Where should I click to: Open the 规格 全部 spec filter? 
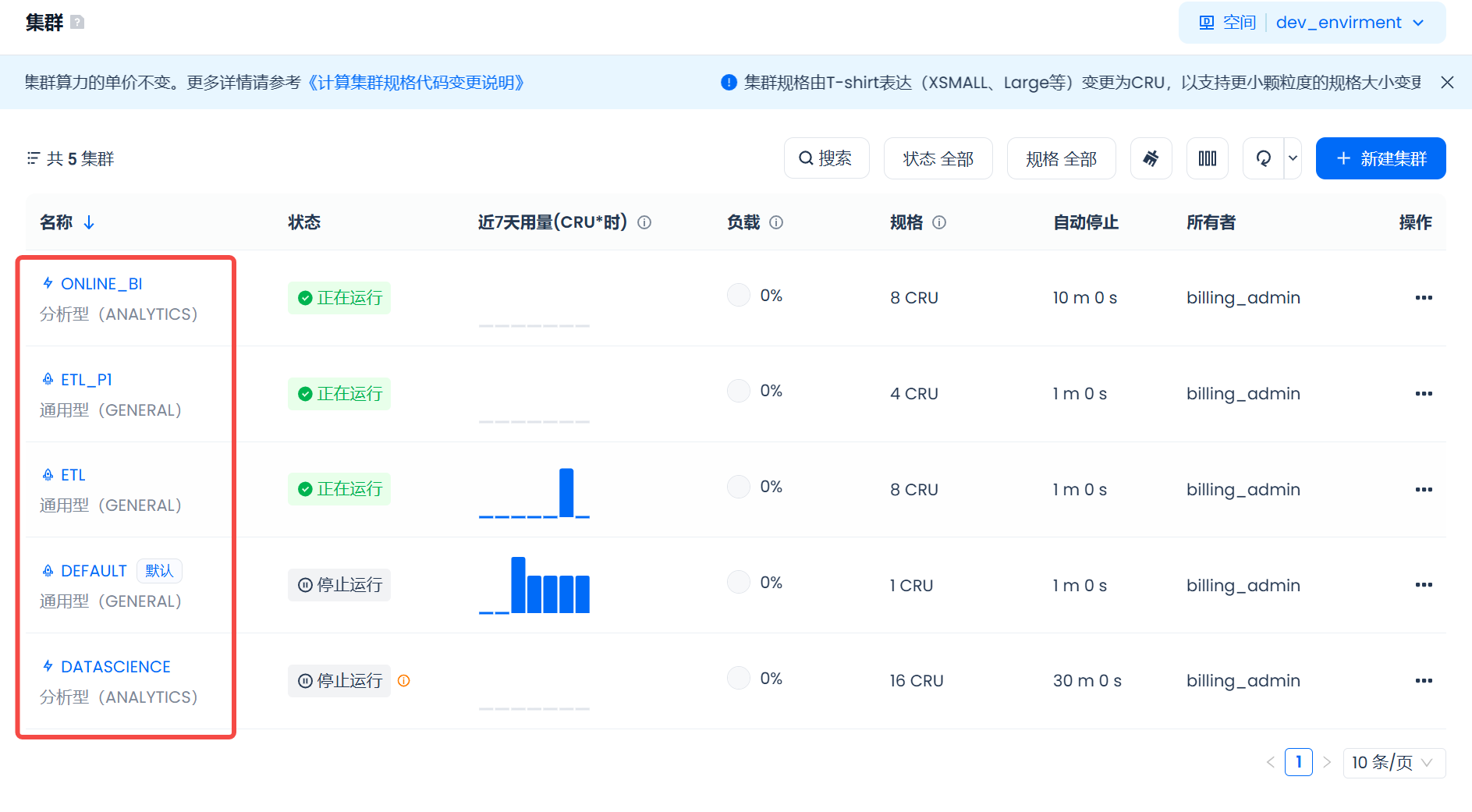(x=1061, y=158)
